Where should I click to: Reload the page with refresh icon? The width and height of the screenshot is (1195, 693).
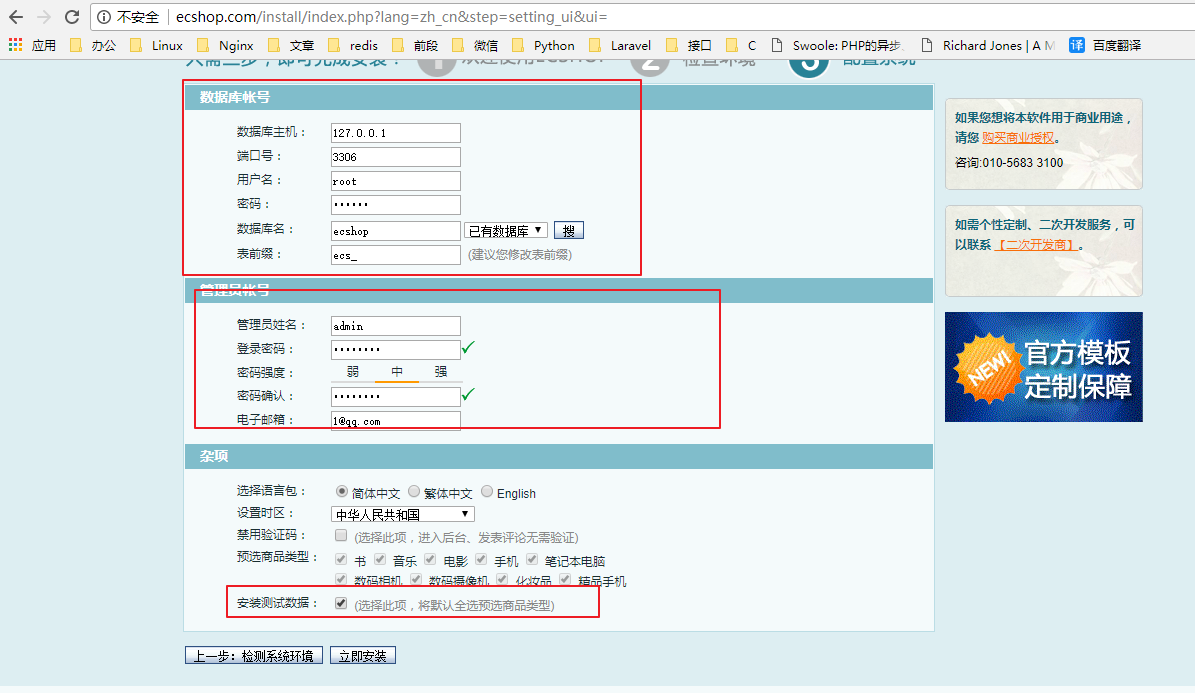72,17
